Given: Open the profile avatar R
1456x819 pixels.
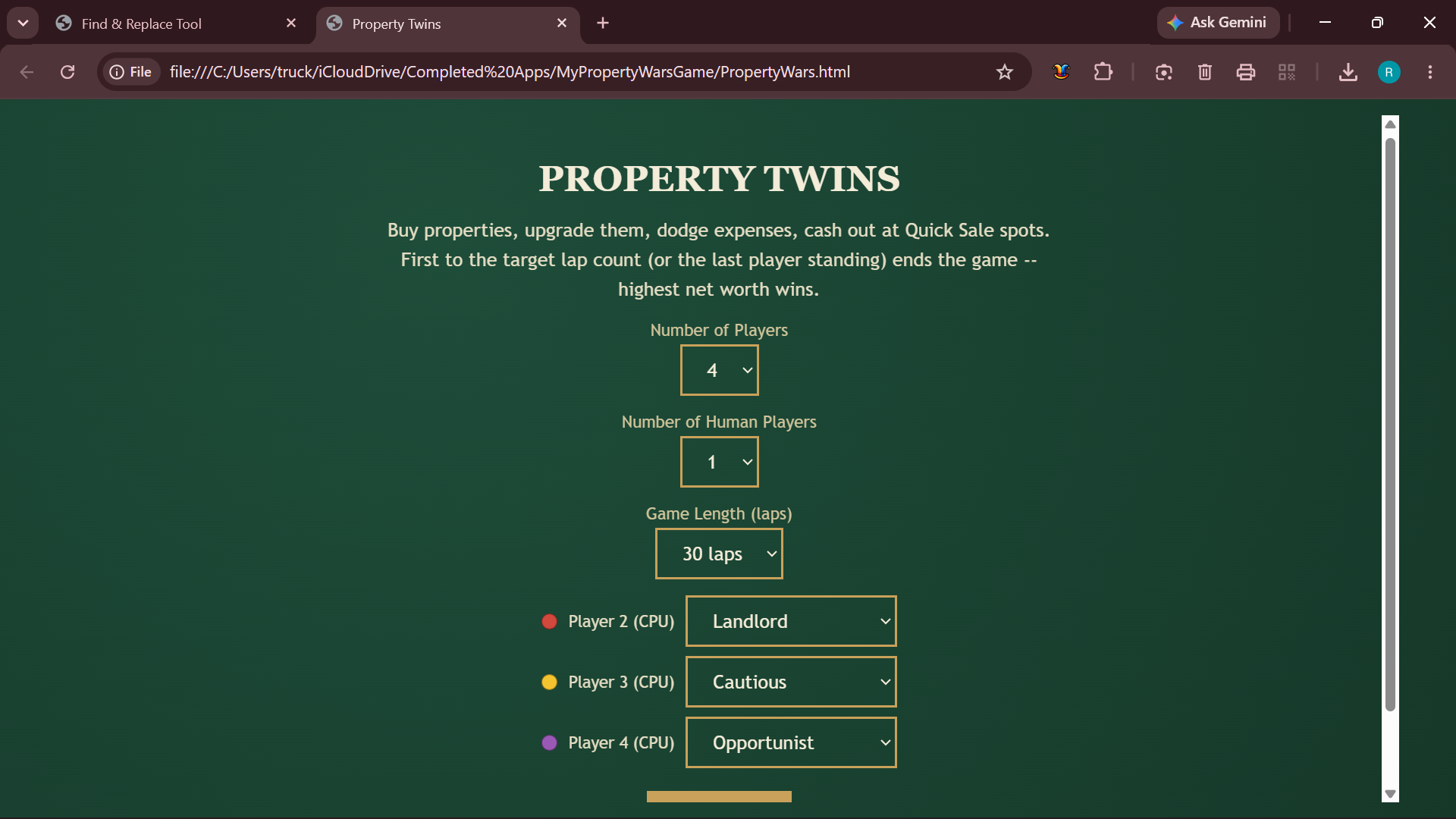Looking at the screenshot, I should tap(1389, 72).
